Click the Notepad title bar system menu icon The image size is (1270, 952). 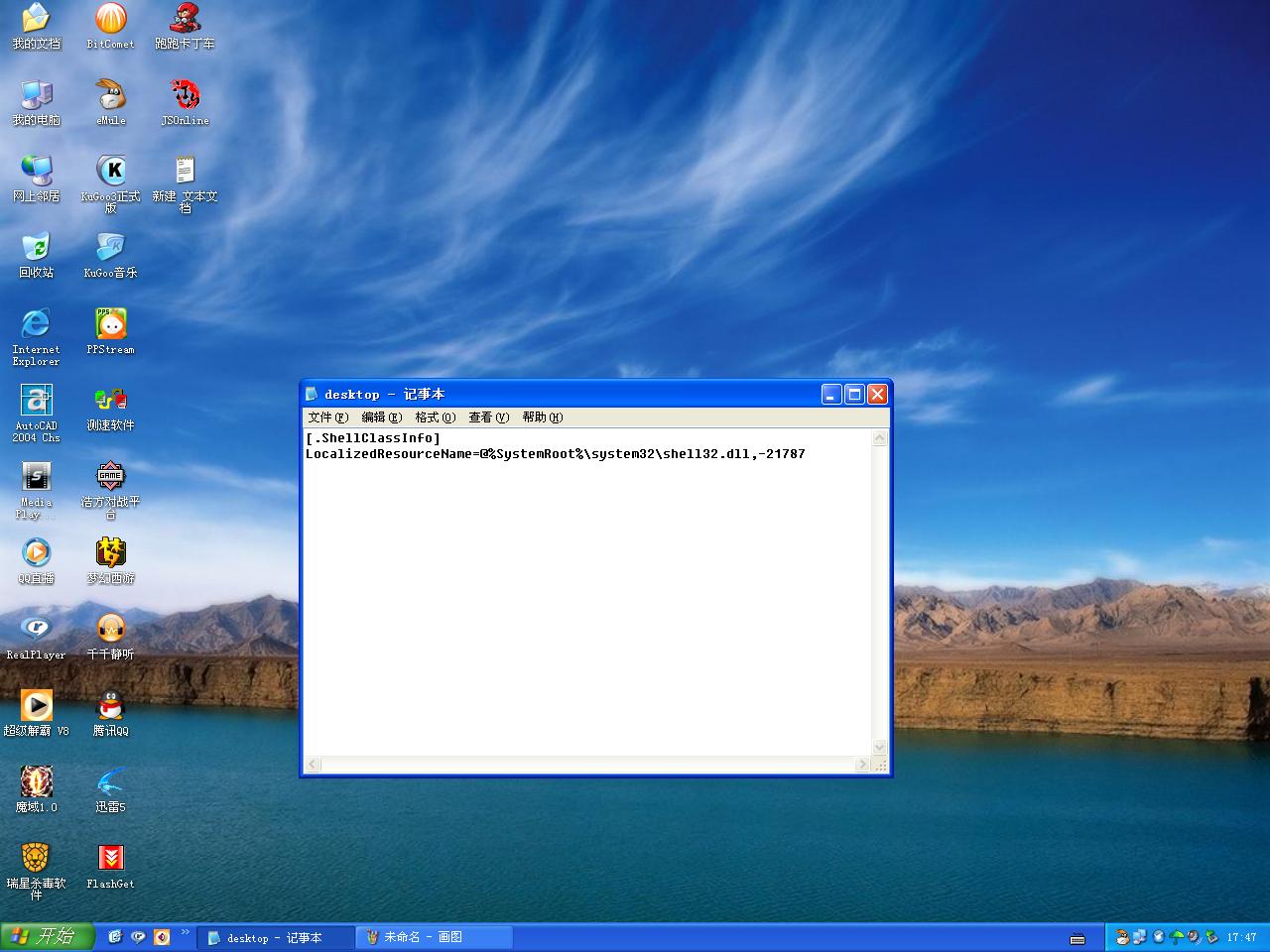(x=312, y=395)
